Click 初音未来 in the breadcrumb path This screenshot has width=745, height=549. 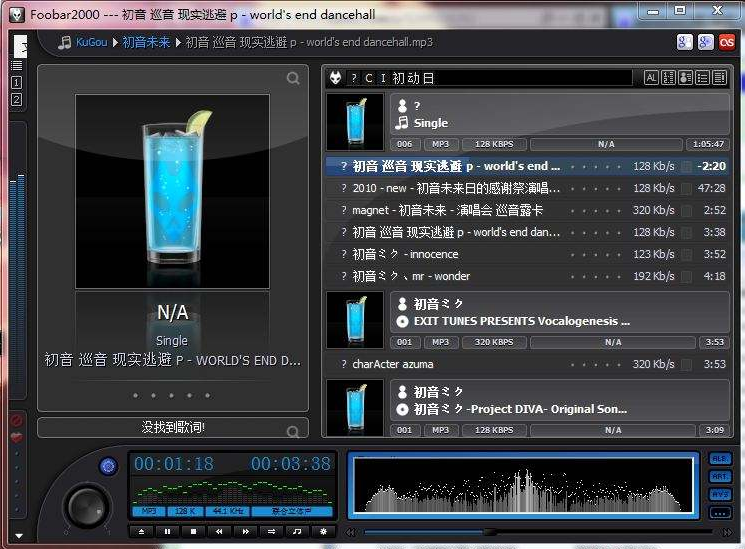click(146, 42)
